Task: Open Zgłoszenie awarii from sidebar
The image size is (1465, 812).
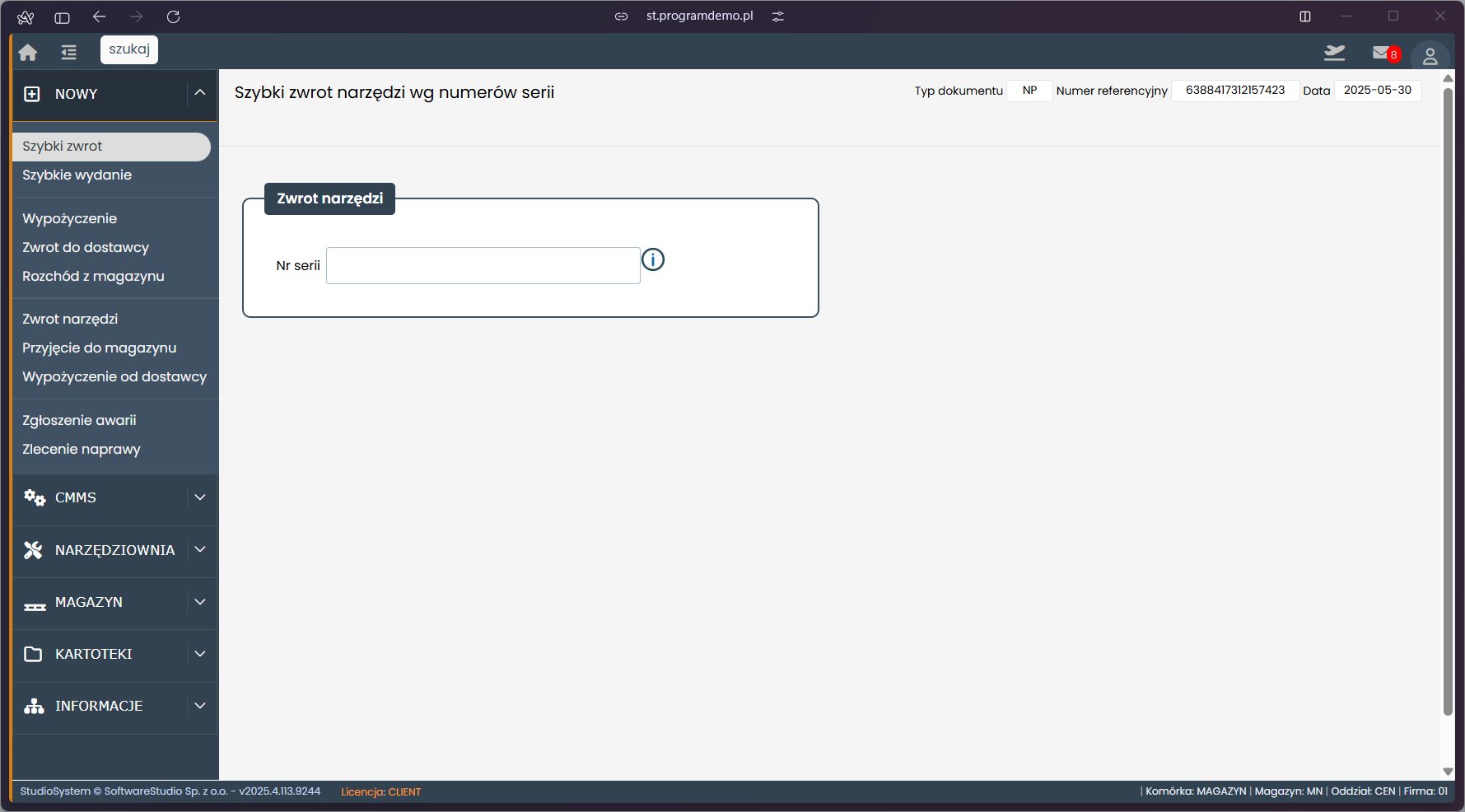Action: [79, 420]
